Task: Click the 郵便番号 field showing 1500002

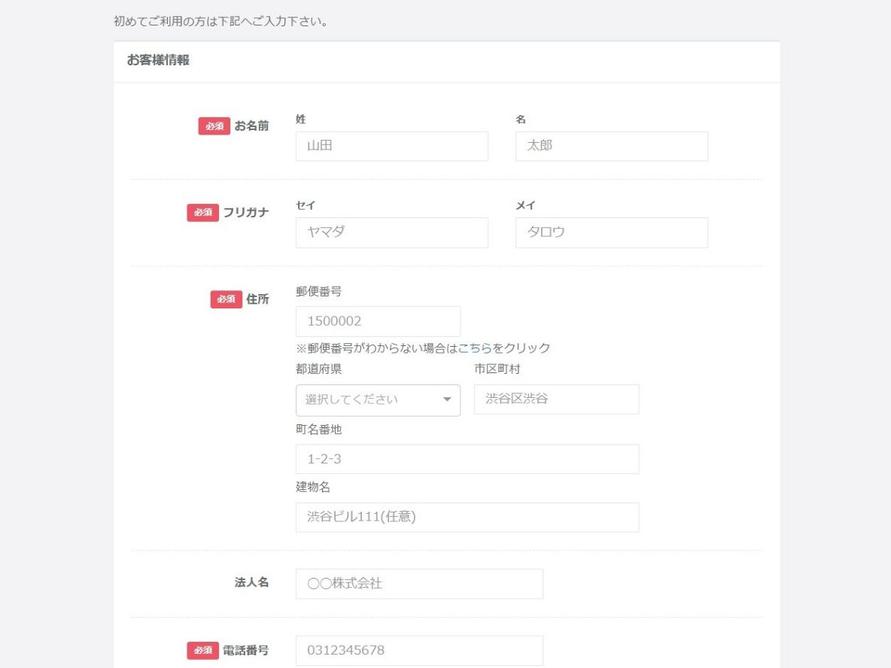Action: 378,322
